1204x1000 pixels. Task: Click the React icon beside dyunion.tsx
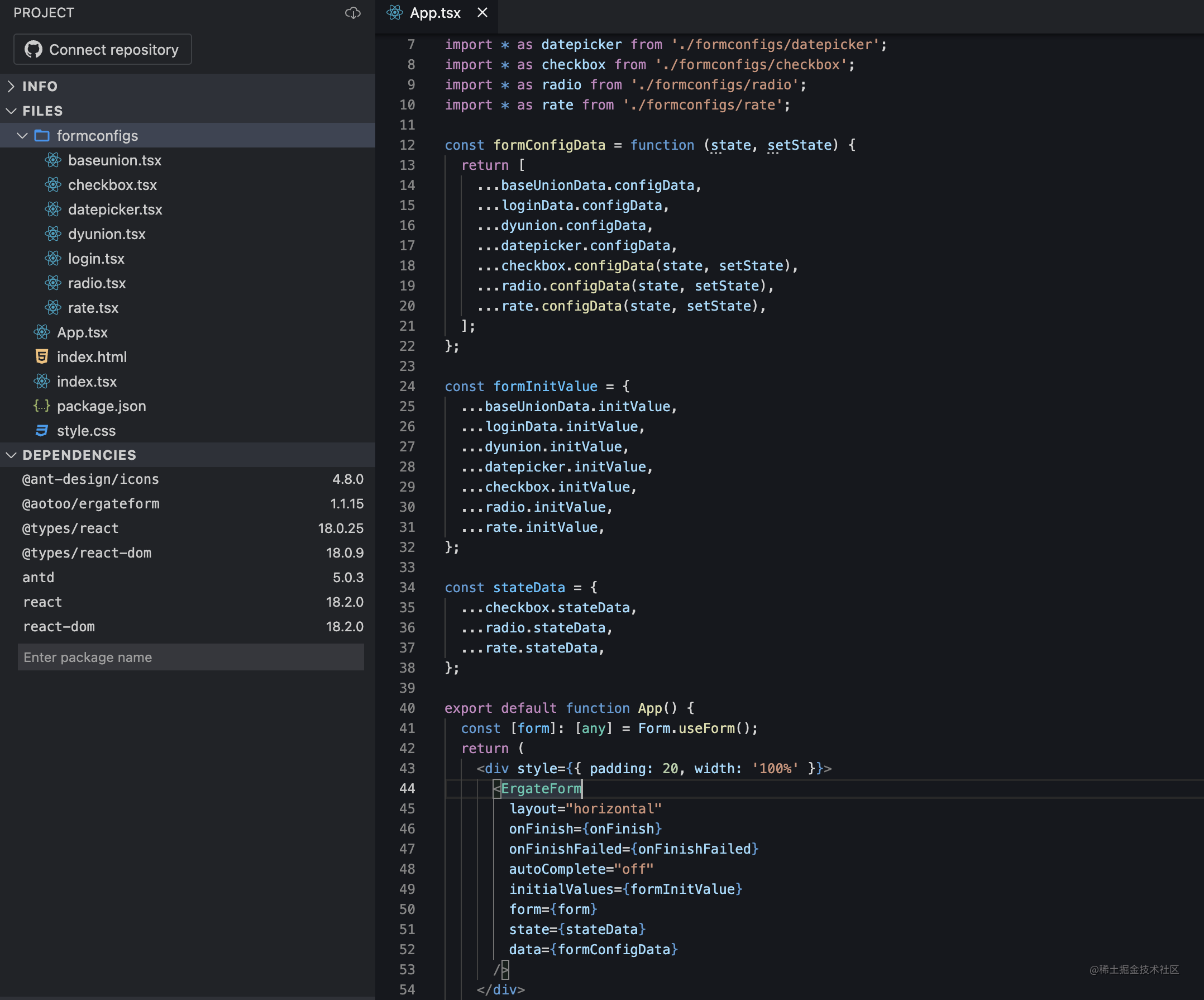pyautogui.click(x=52, y=234)
